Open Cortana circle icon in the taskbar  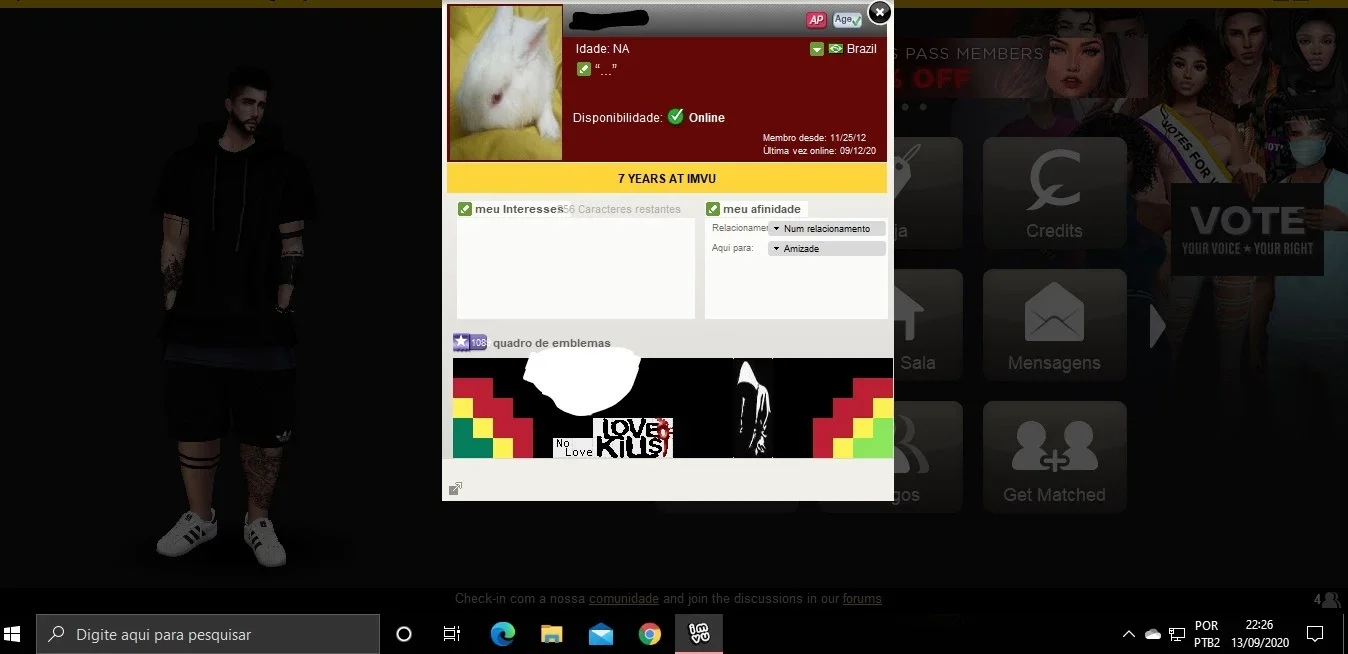pyautogui.click(x=404, y=634)
